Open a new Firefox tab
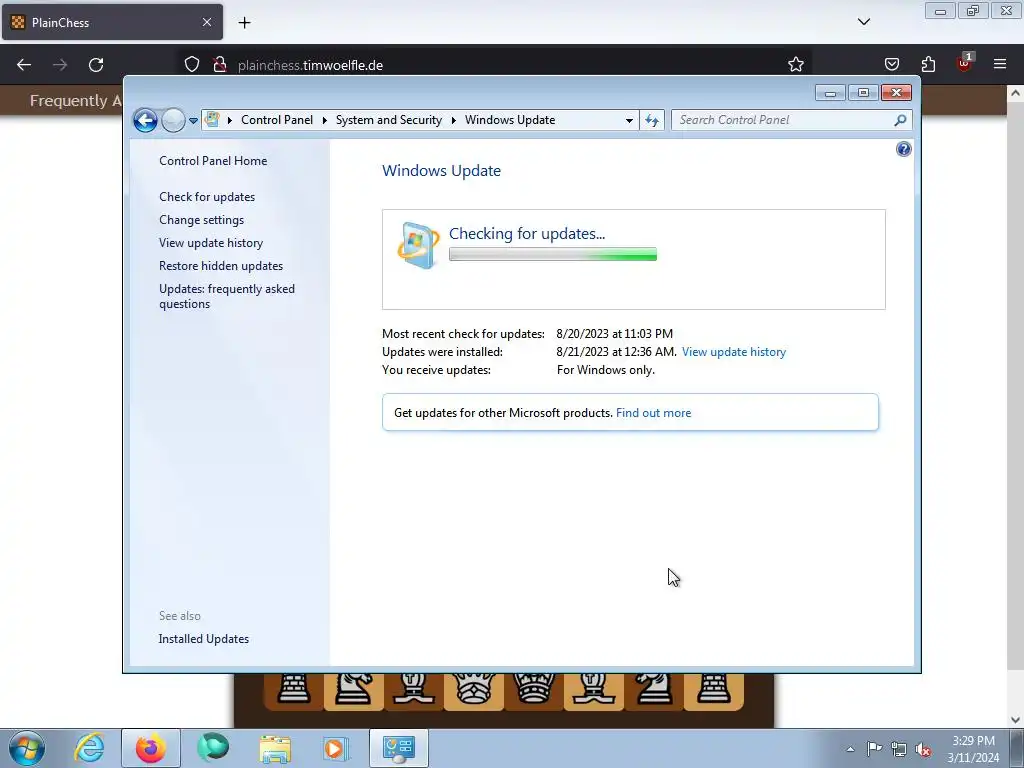Screen dimensions: 1024x768 tap(244, 23)
